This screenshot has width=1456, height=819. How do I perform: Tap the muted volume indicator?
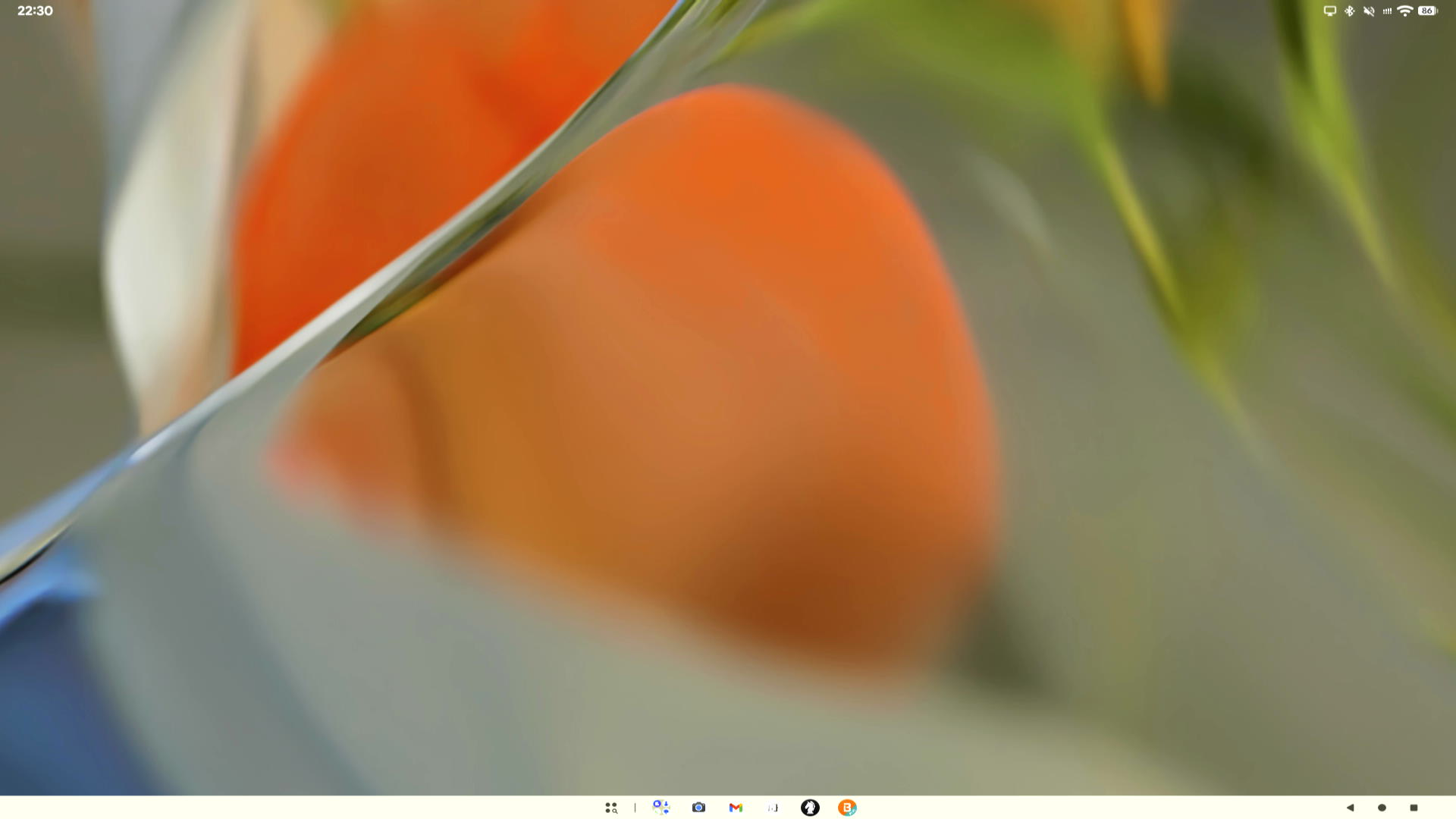[1370, 11]
